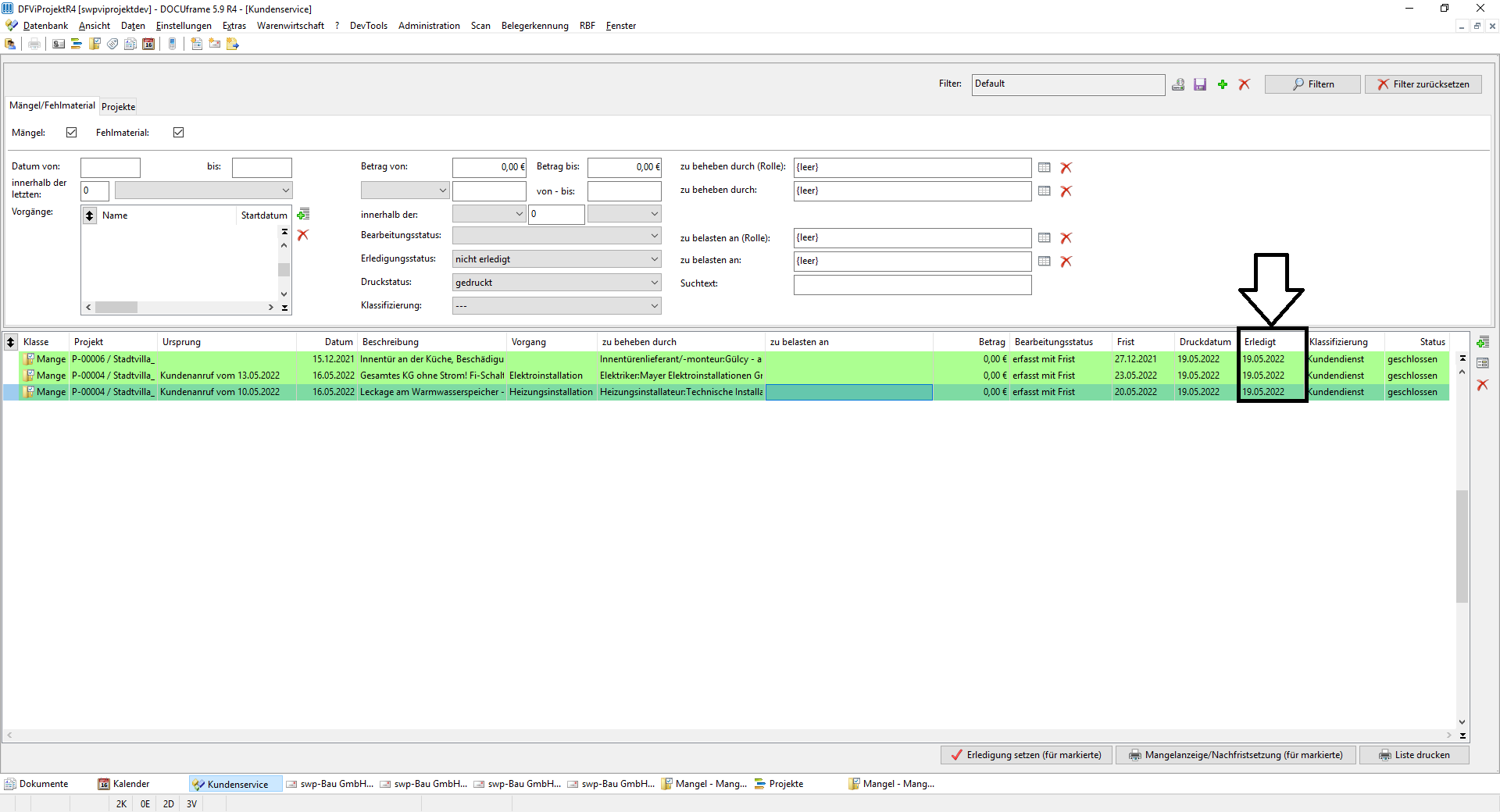Click Mangelanzeige/Nachfristsetzung (für markierte) button
Screen dimensions: 1500x812
click(1236, 755)
